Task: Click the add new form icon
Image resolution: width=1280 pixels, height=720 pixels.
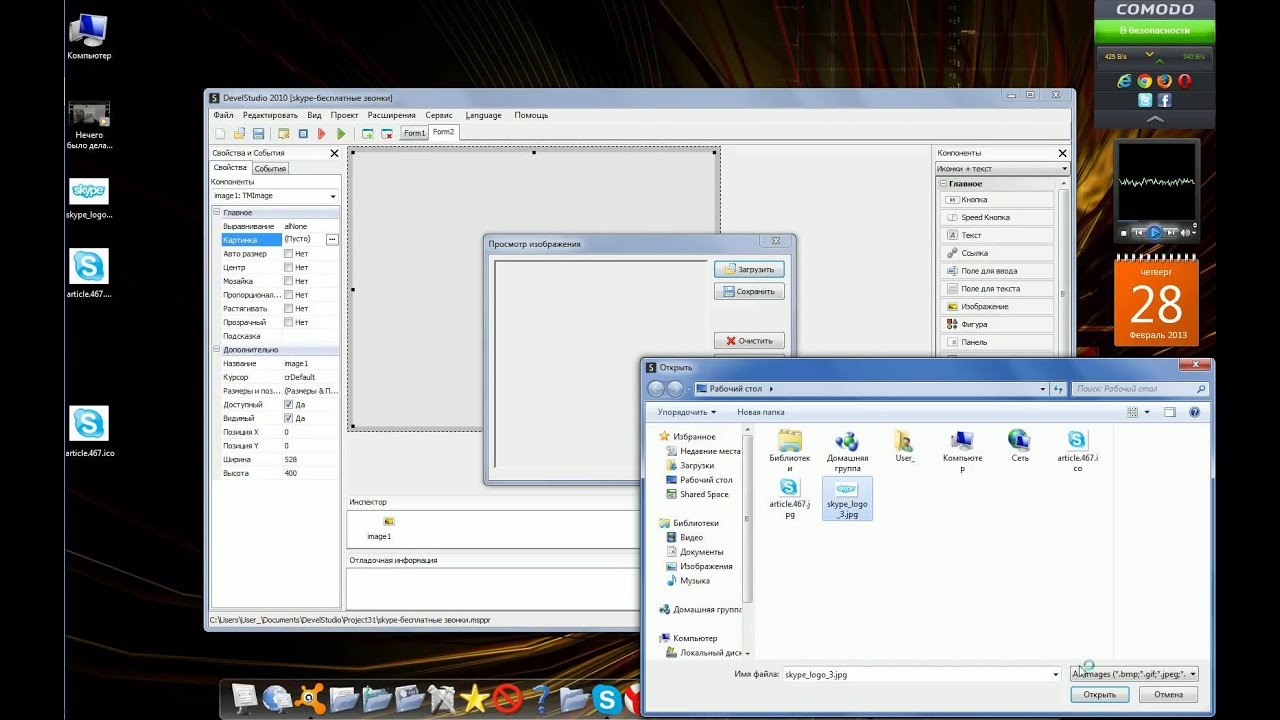Action: click(x=368, y=133)
